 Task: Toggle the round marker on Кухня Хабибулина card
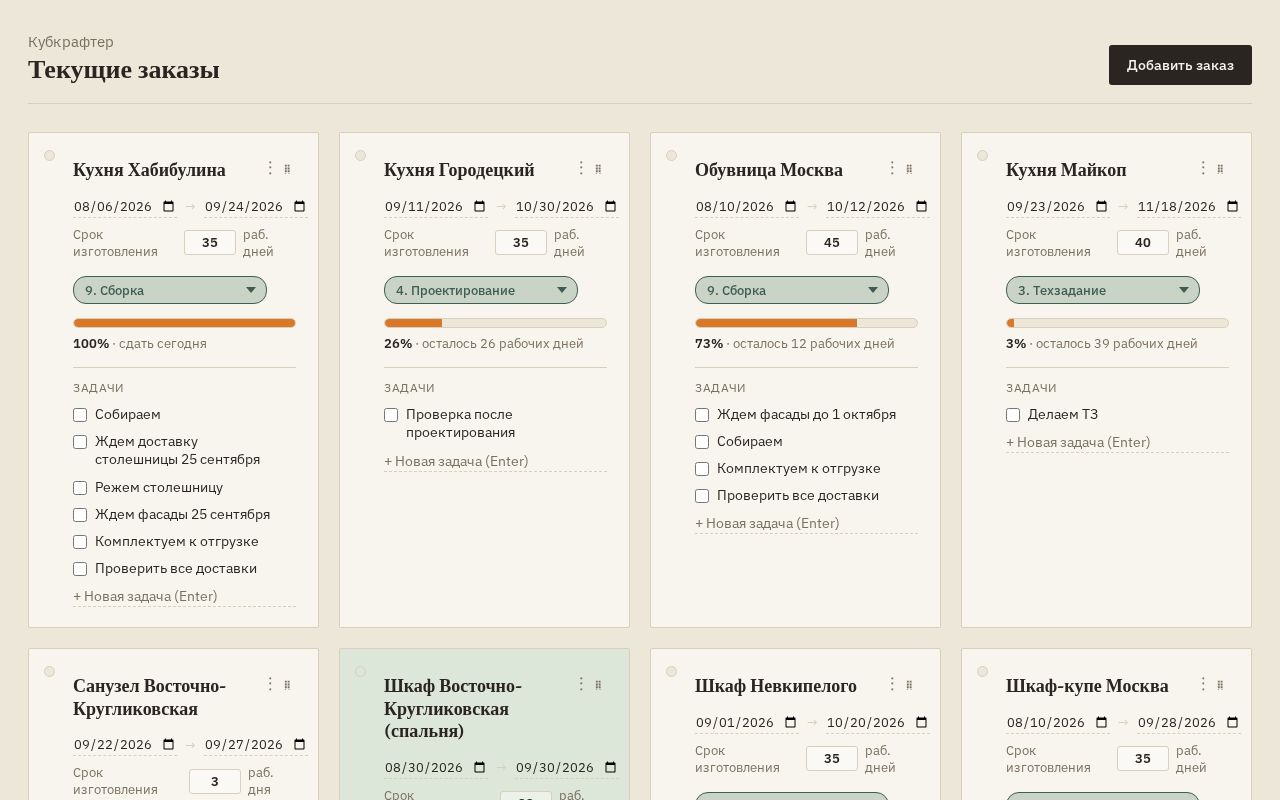[x=49, y=155]
